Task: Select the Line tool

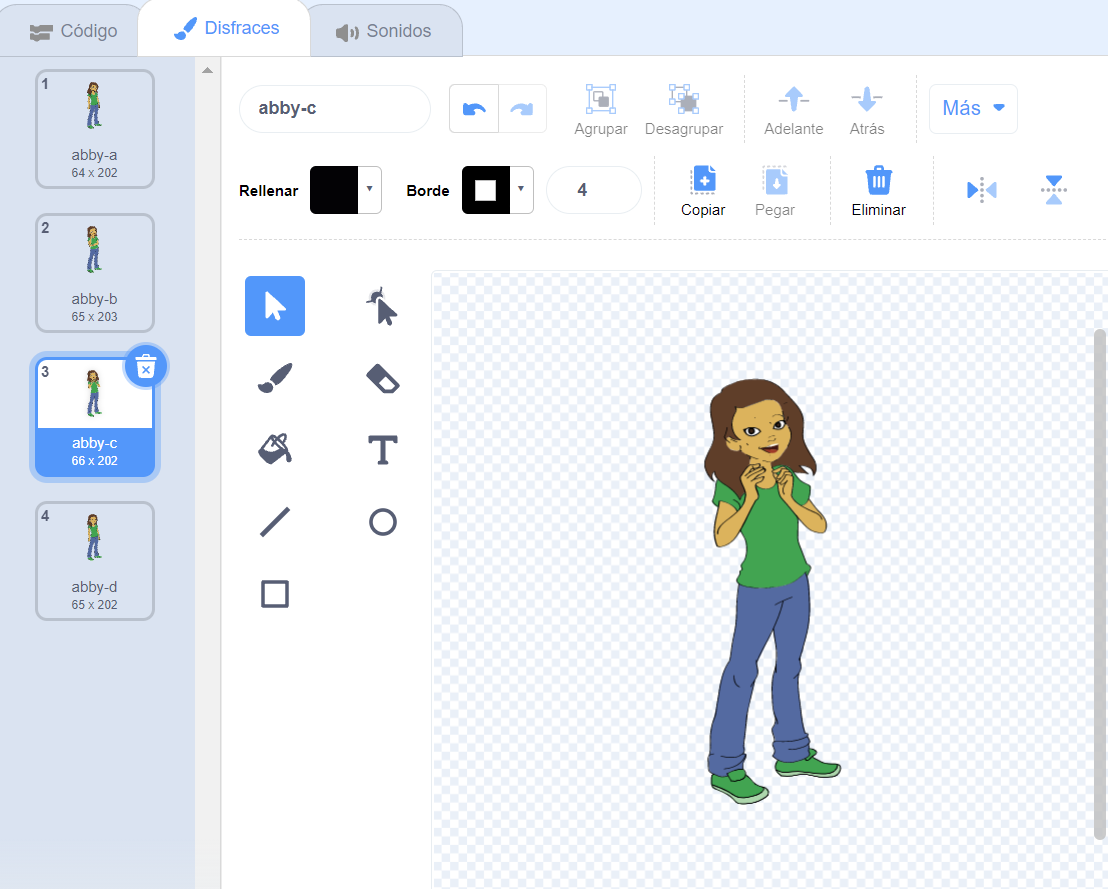Action: (275, 522)
